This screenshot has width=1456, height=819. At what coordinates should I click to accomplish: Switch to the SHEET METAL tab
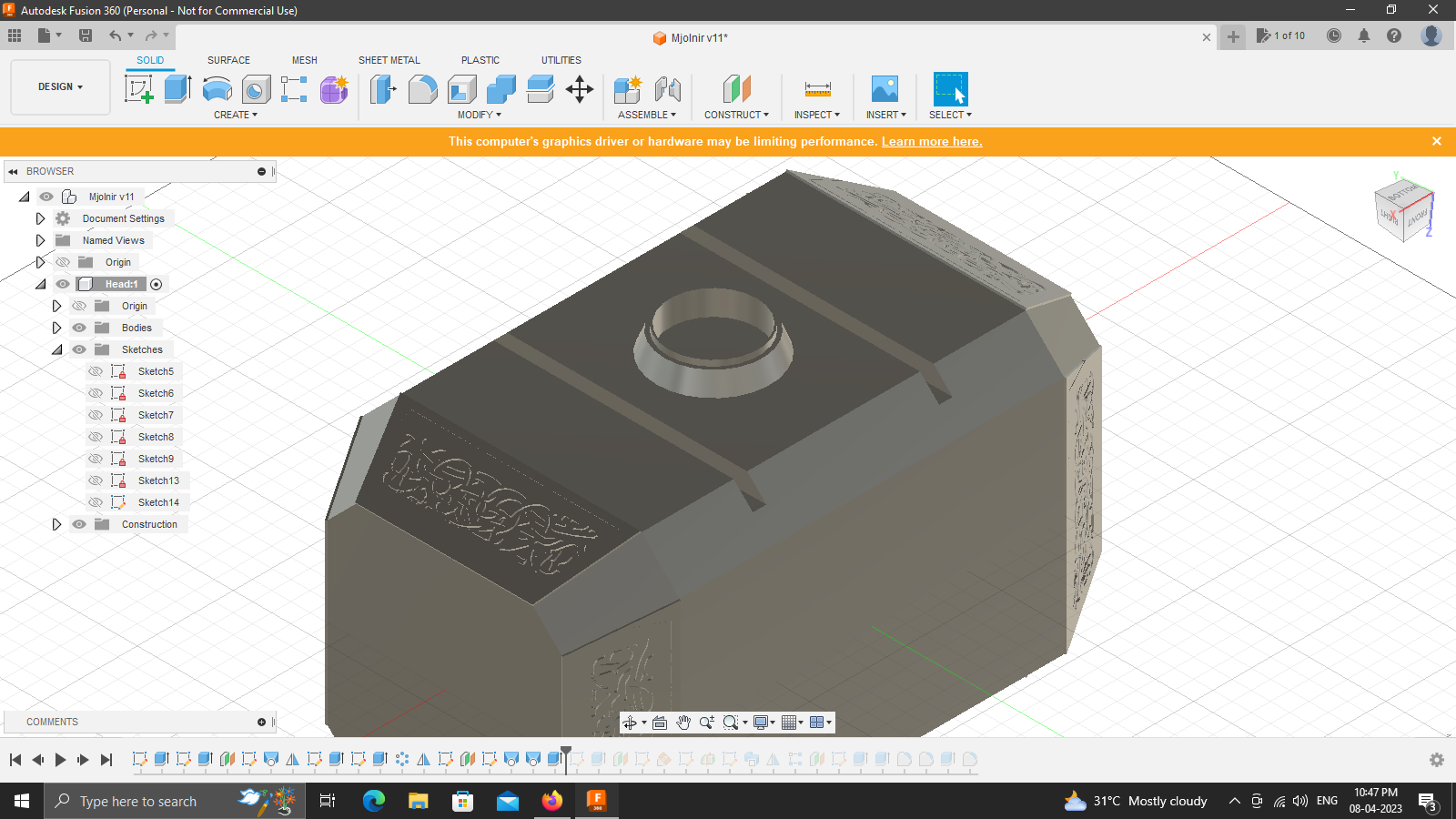(x=389, y=60)
